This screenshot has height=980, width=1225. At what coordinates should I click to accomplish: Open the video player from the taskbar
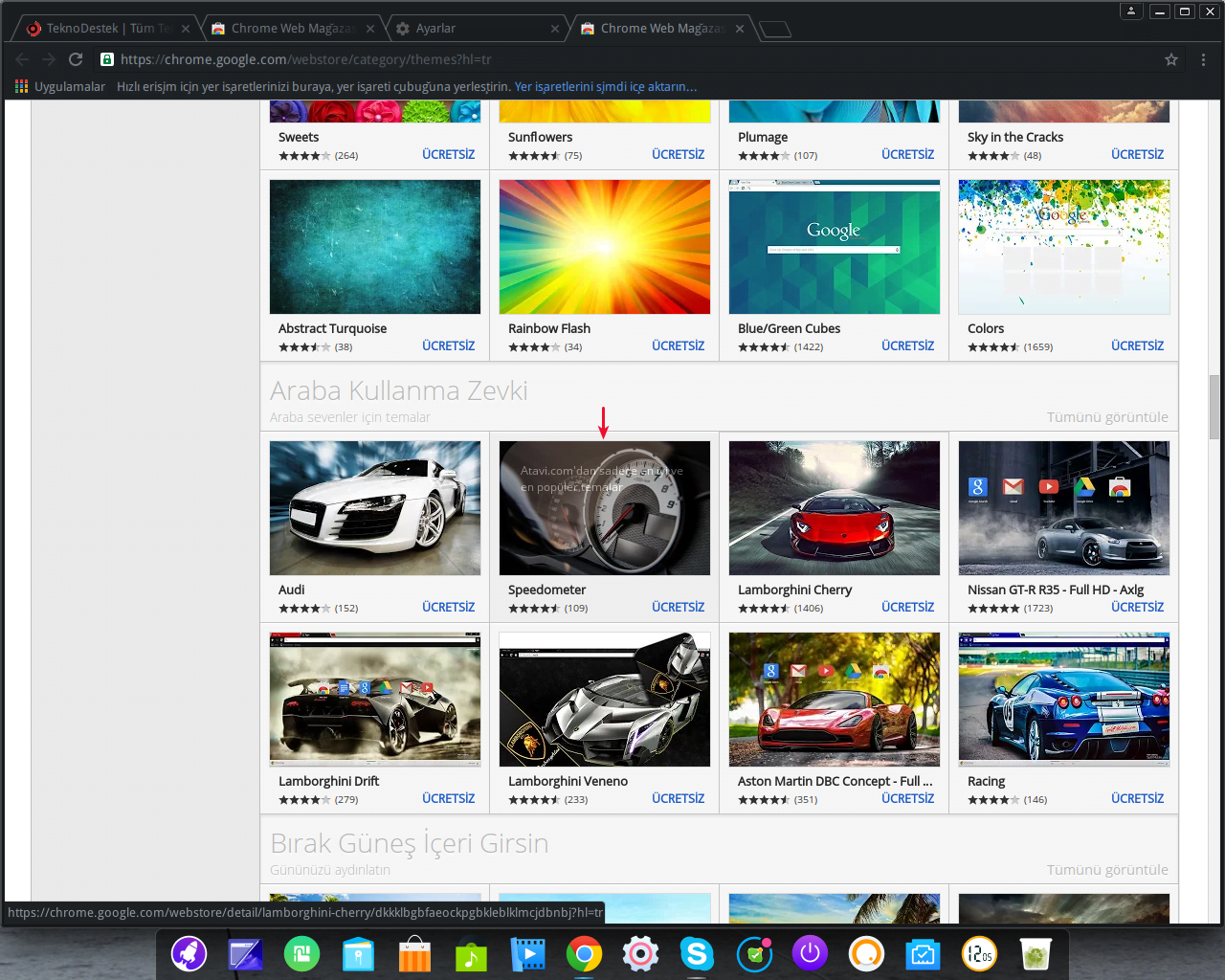tap(527, 954)
